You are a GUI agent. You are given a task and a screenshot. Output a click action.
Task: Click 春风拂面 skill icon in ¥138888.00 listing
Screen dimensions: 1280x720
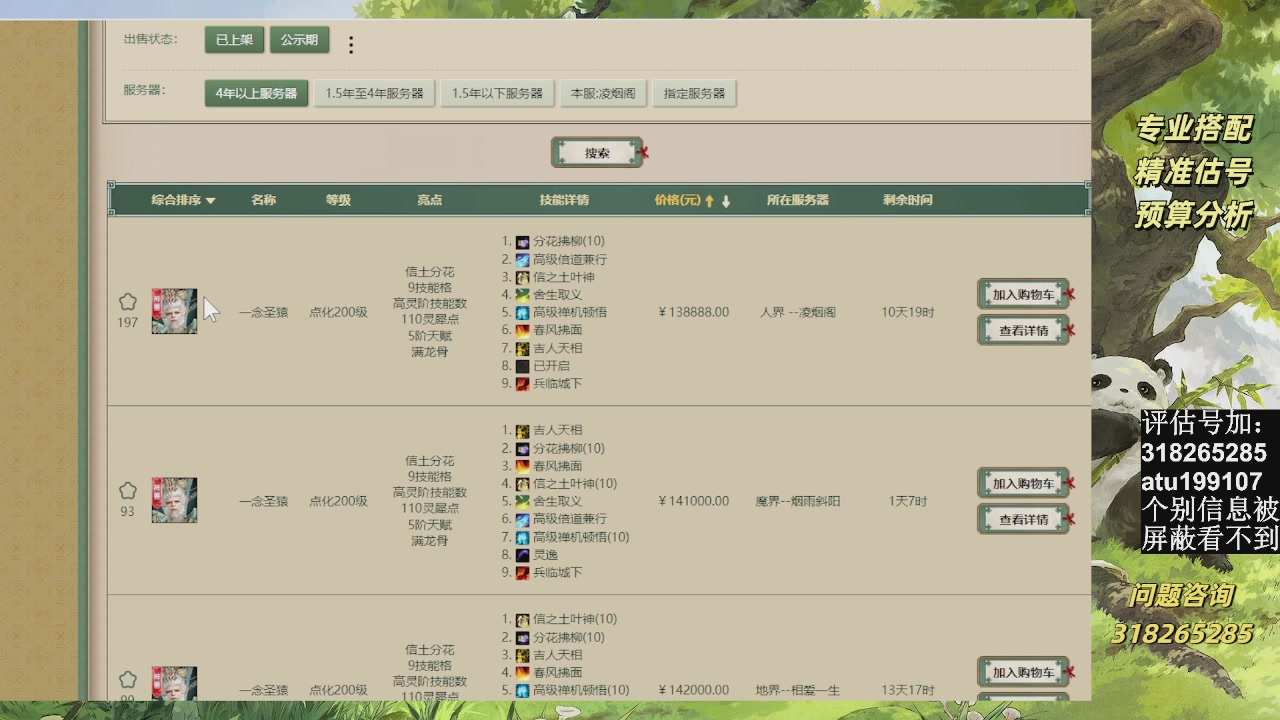[x=522, y=331]
